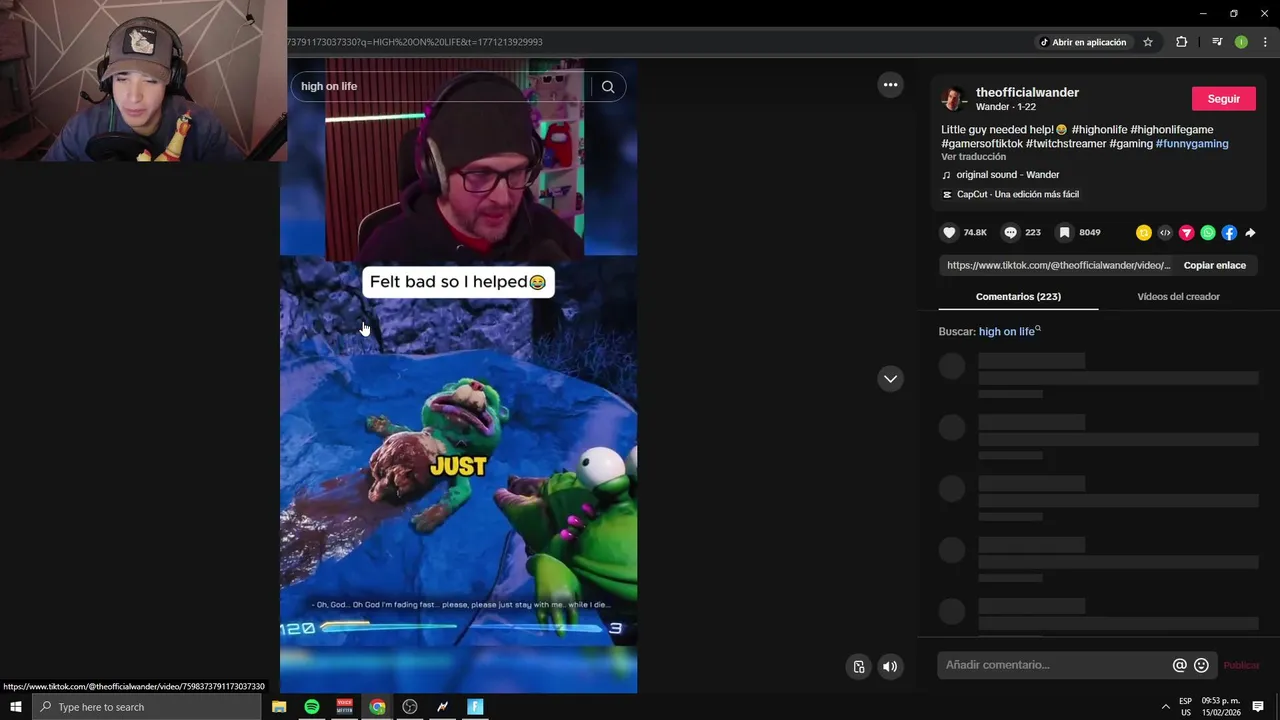
Task: Follow the creator with the Seguir button
Action: click(1224, 99)
